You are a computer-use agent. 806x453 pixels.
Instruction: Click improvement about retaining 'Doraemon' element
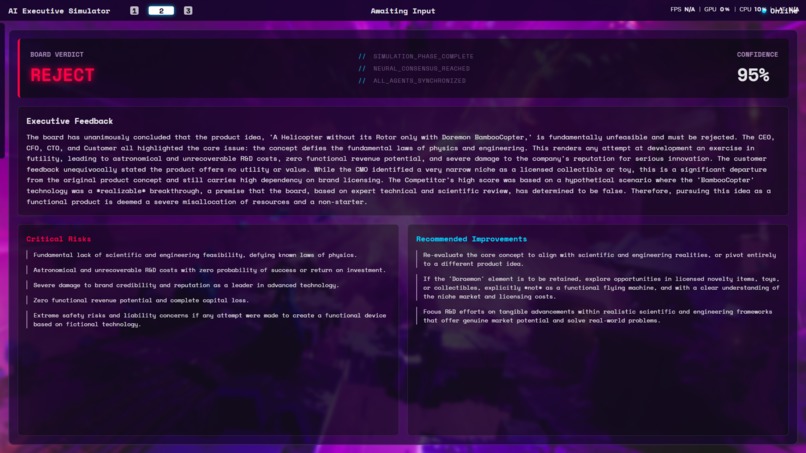pos(601,287)
